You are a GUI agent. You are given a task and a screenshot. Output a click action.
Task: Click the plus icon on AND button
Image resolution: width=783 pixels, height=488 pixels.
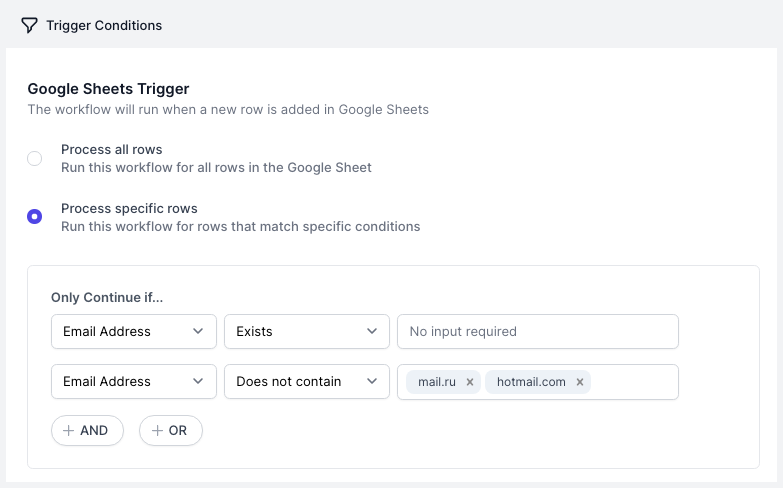click(x=68, y=431)
